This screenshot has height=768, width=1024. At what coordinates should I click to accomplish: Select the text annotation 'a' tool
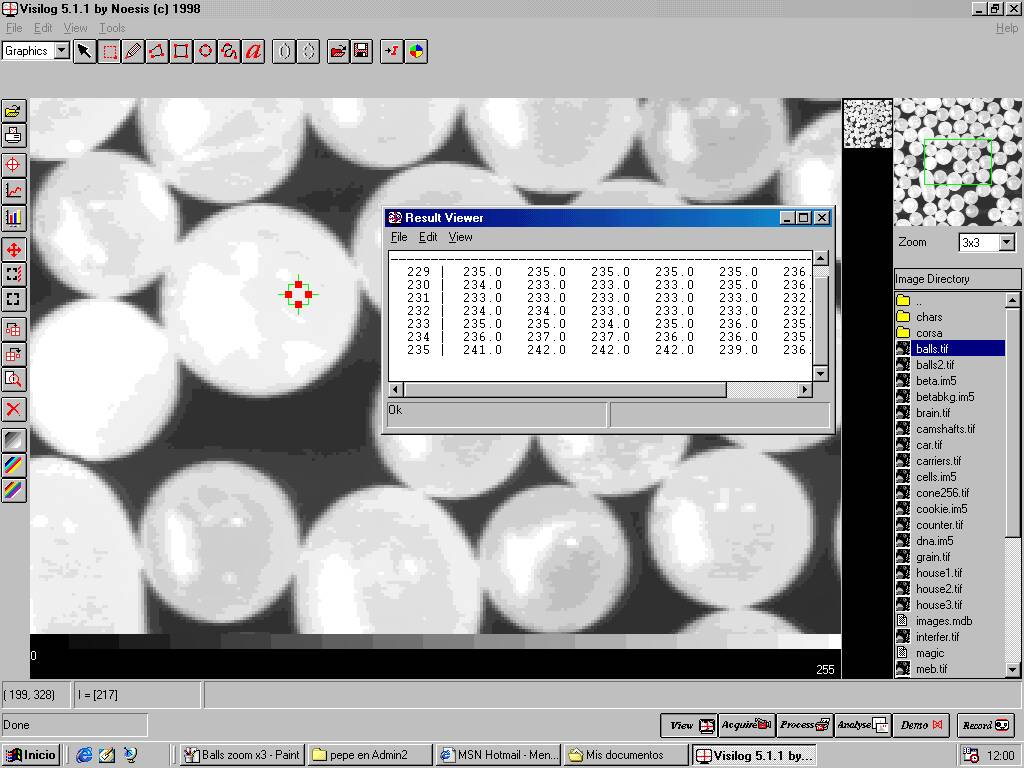pyautogui.click(x=253, y=51)
